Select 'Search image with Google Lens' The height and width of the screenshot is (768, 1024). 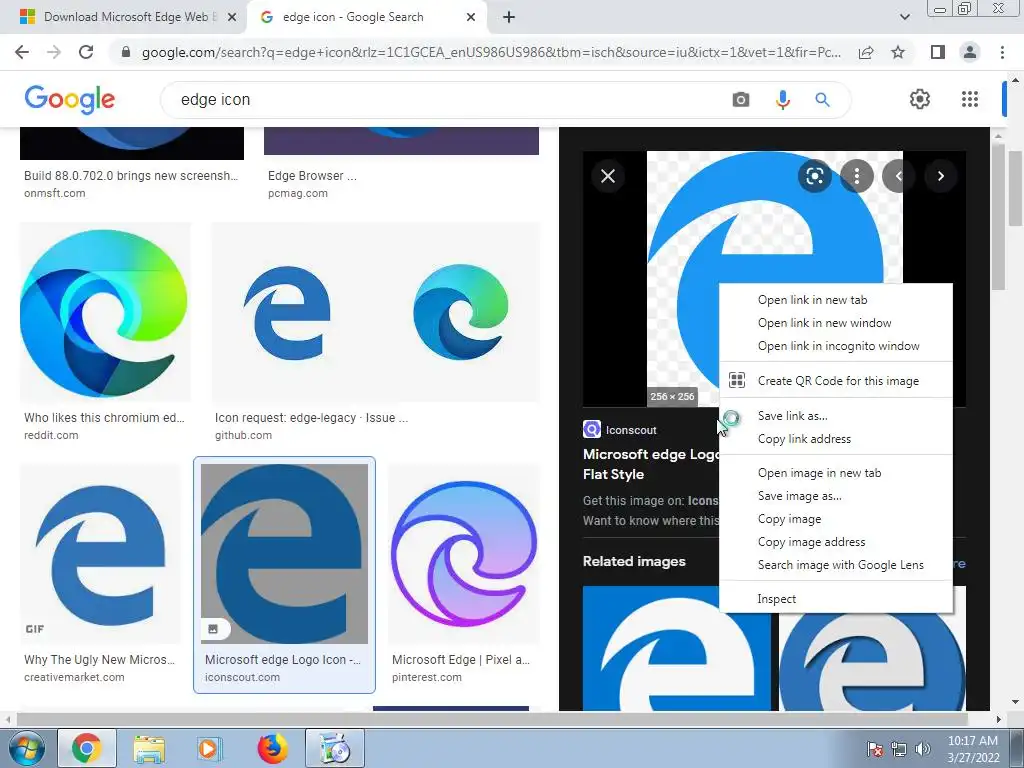pyautogui.click(x=836, y=565)
